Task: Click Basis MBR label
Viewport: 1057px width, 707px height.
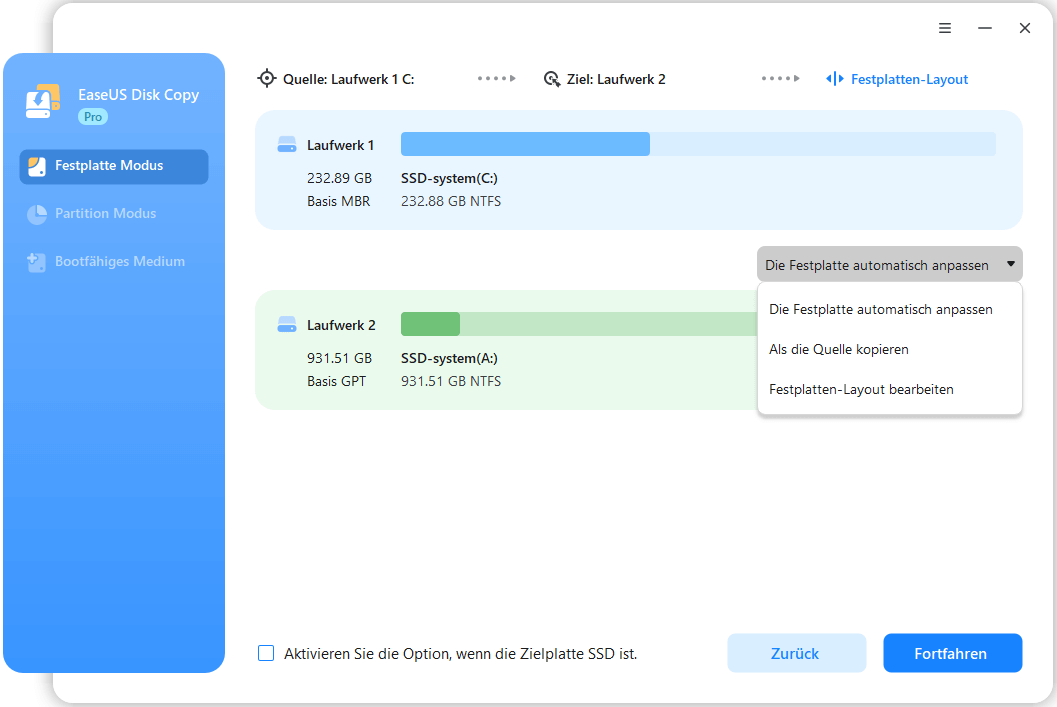Action: (338, 202)
